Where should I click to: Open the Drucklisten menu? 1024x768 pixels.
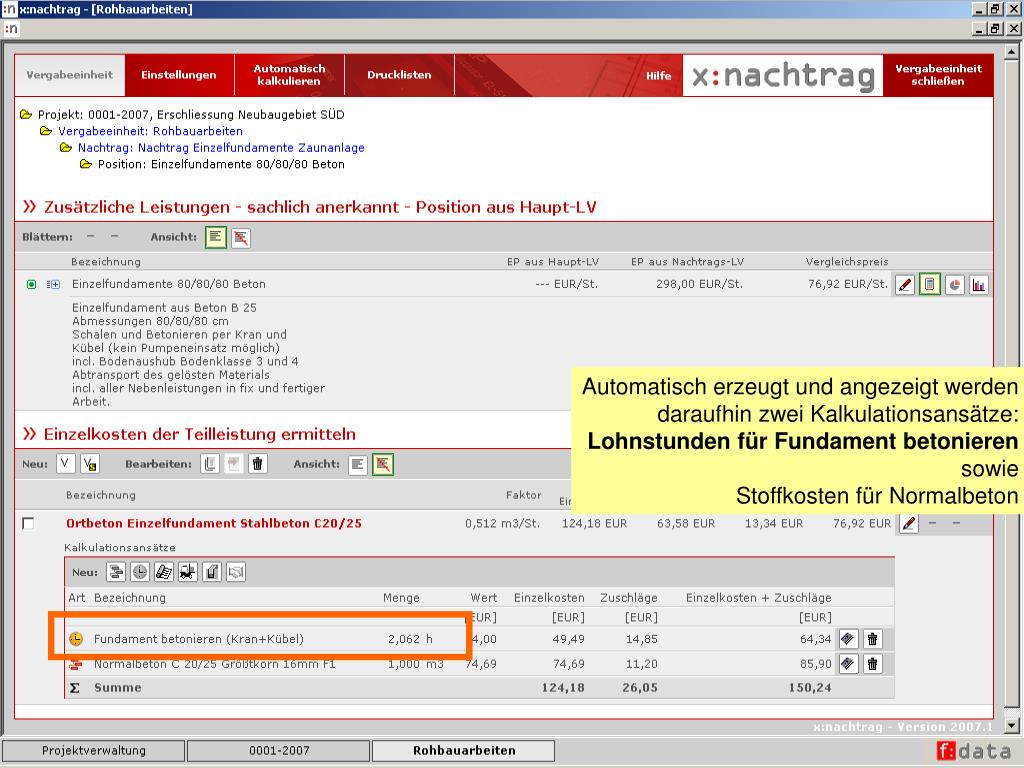click(399, 75)
